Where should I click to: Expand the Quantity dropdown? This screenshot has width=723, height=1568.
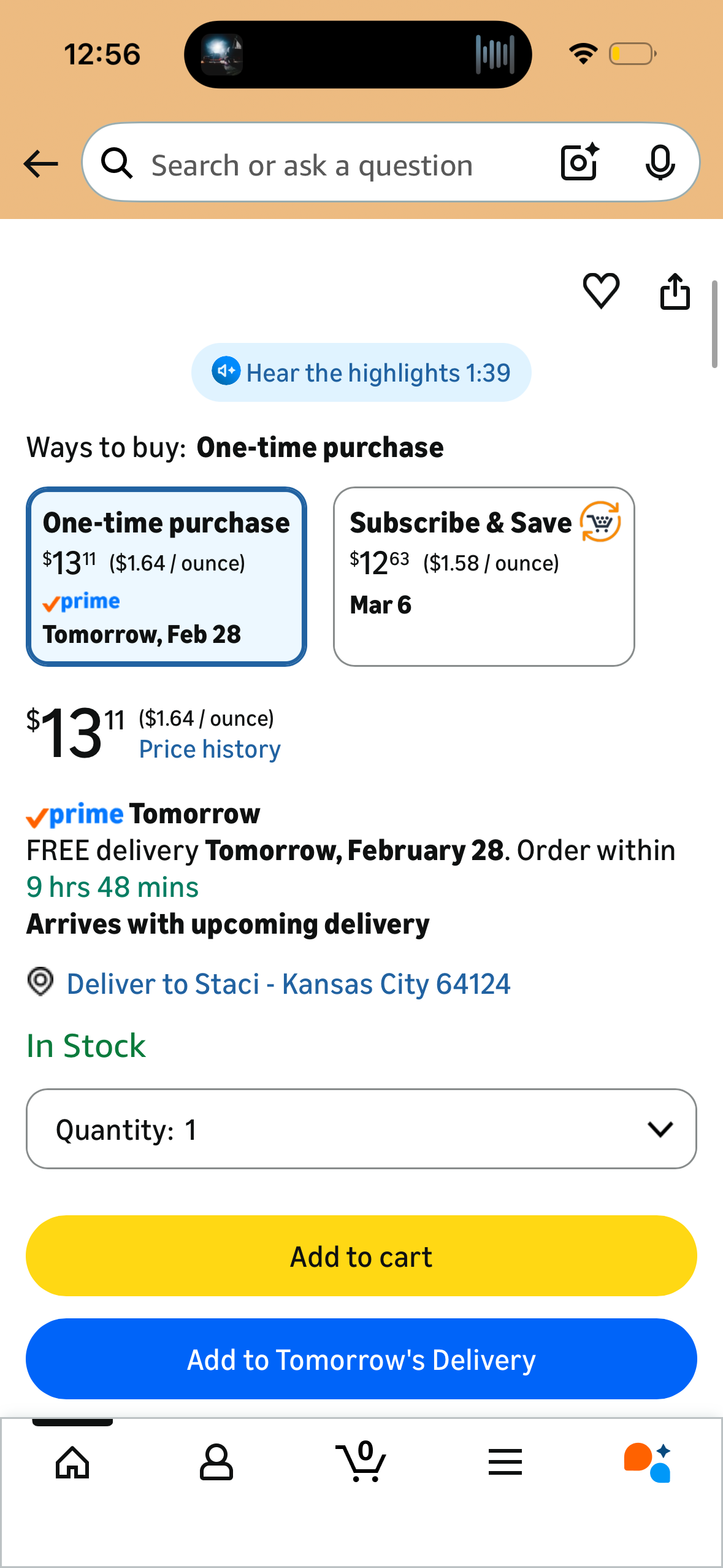361,1129
